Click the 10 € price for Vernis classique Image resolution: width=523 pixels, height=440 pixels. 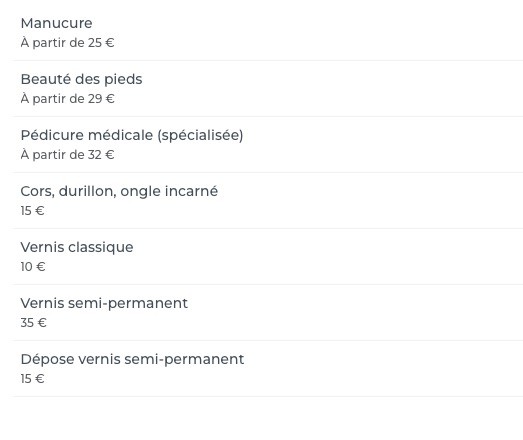[x=33, y=267]
